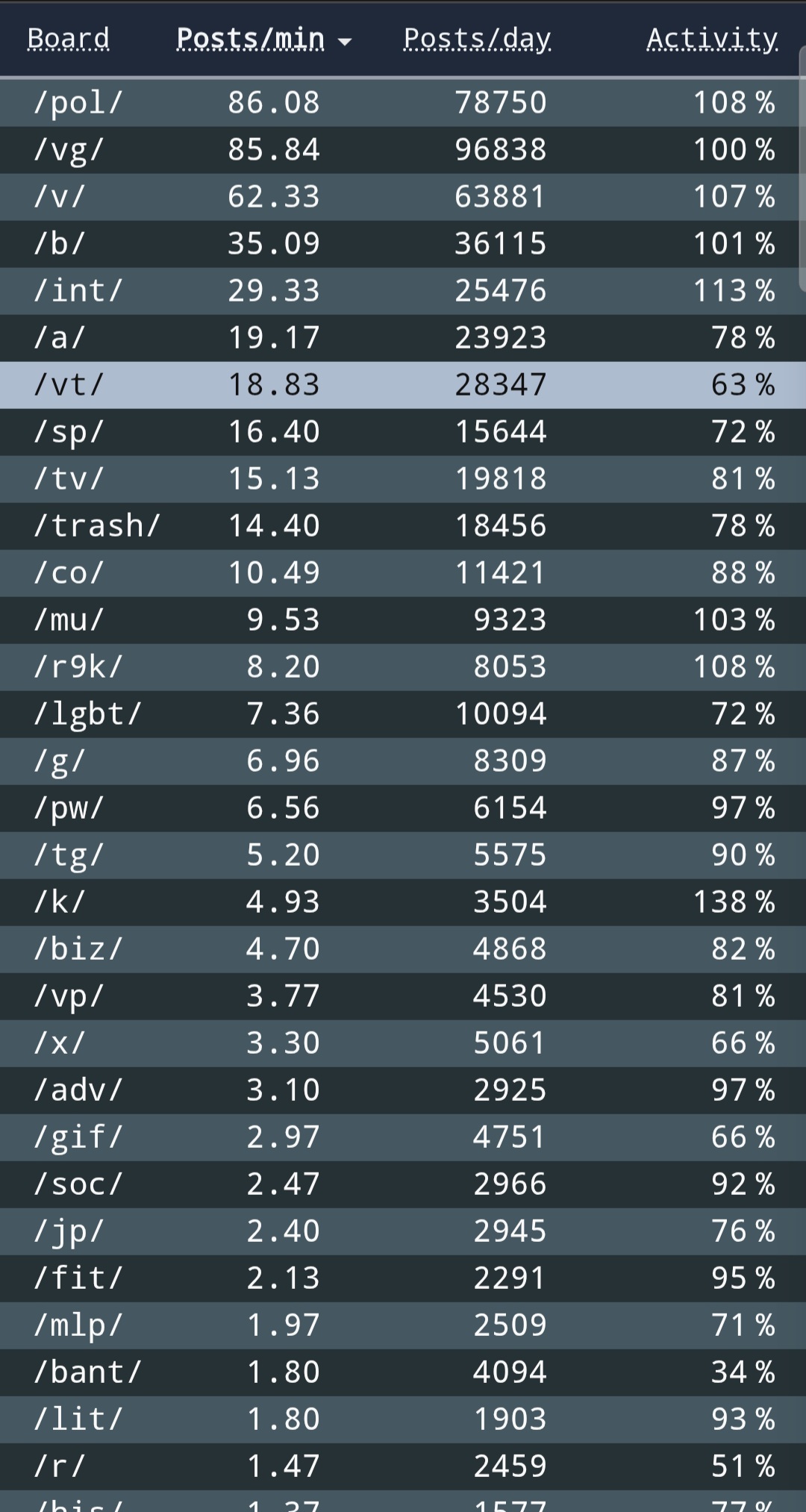Select the /gif/ board name
The image size is (806, 1512).
[78, 1137]
